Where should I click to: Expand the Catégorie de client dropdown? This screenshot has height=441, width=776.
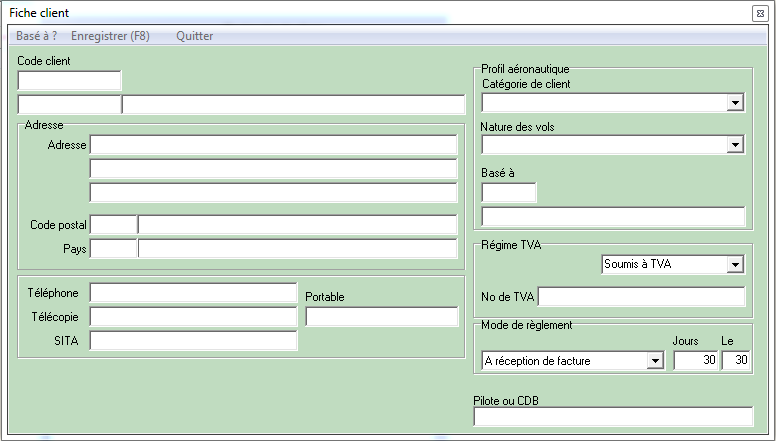736,102
